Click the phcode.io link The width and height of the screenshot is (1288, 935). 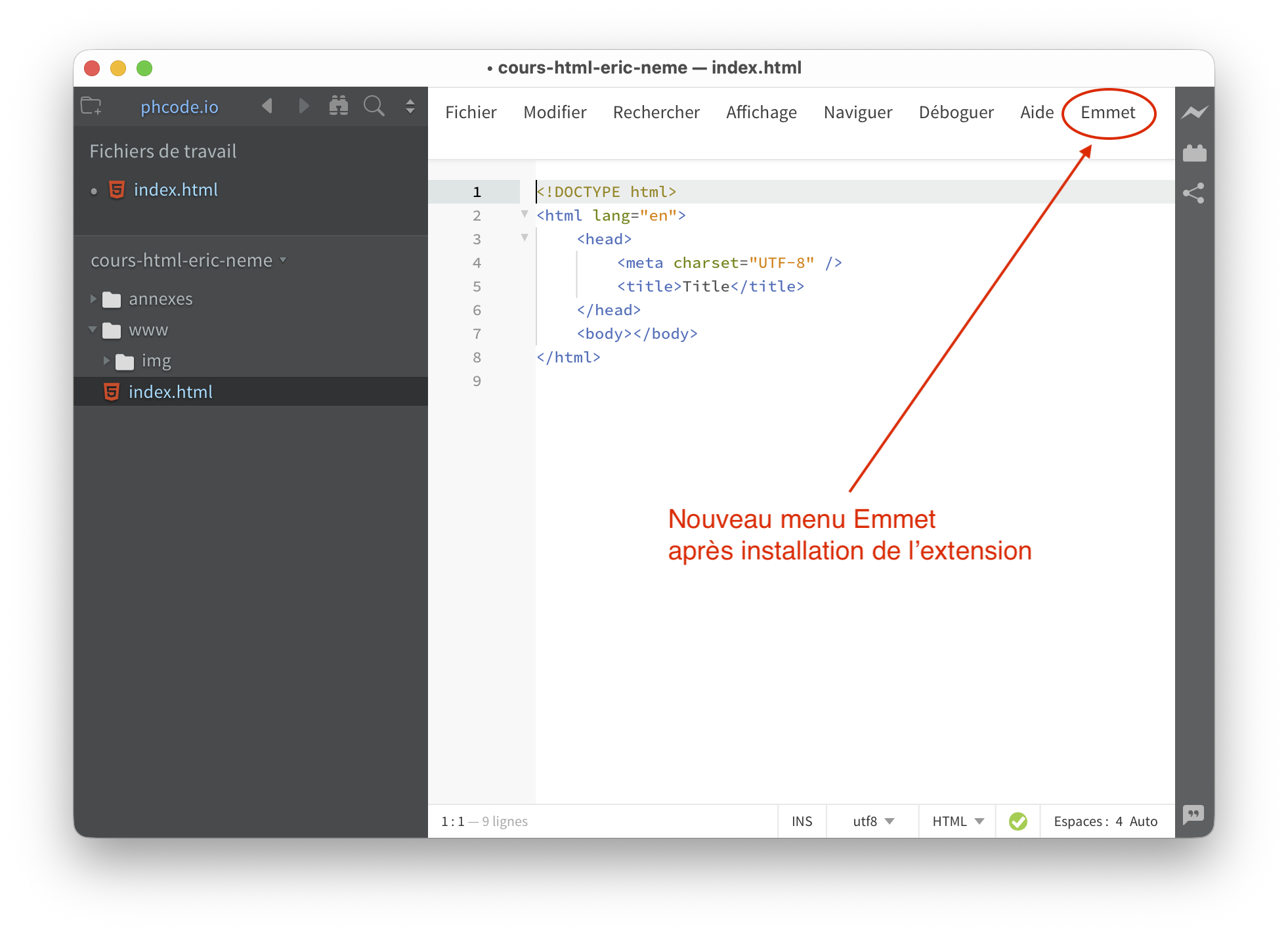(x=179, y=107)
